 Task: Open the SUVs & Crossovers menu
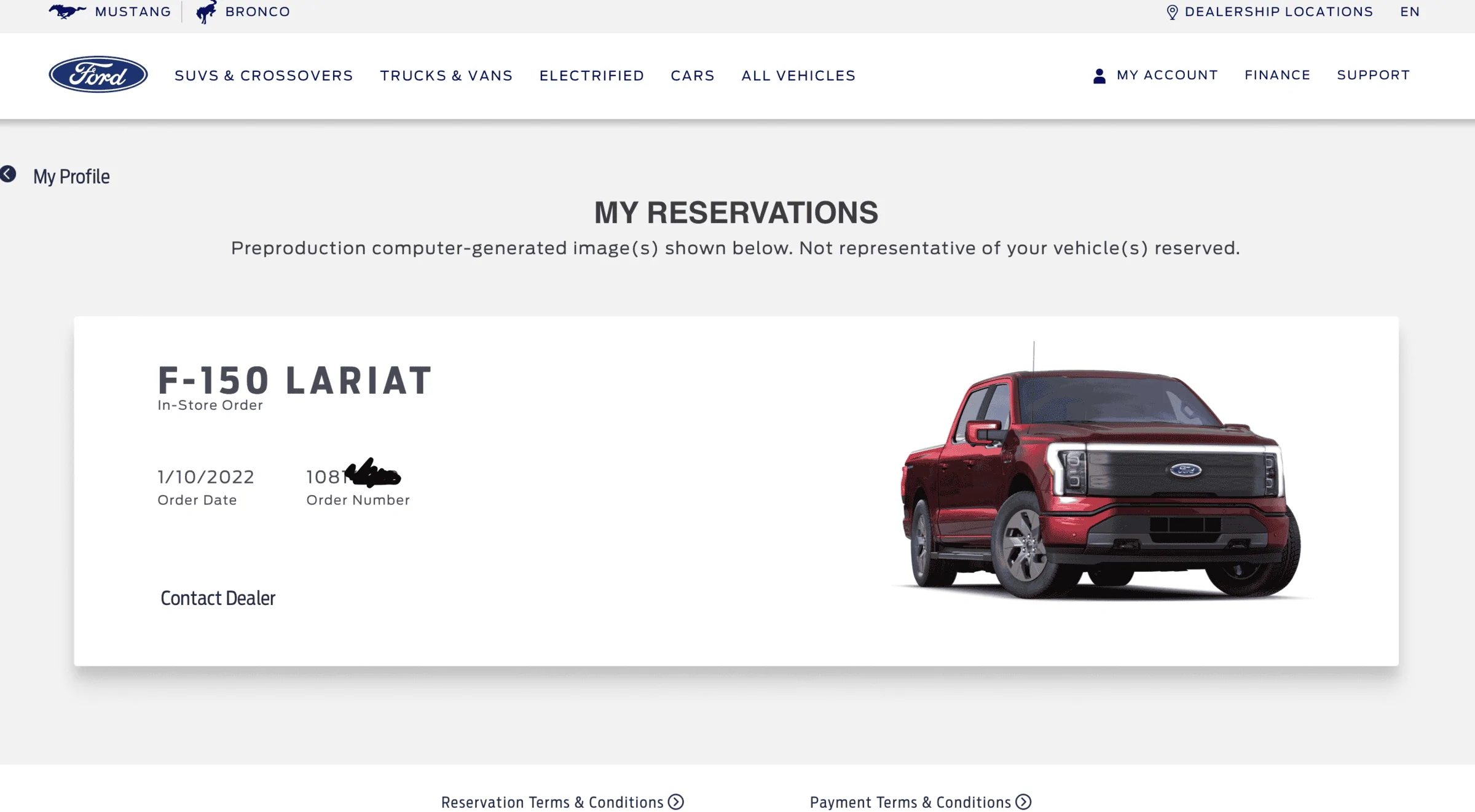coord(264,76)
